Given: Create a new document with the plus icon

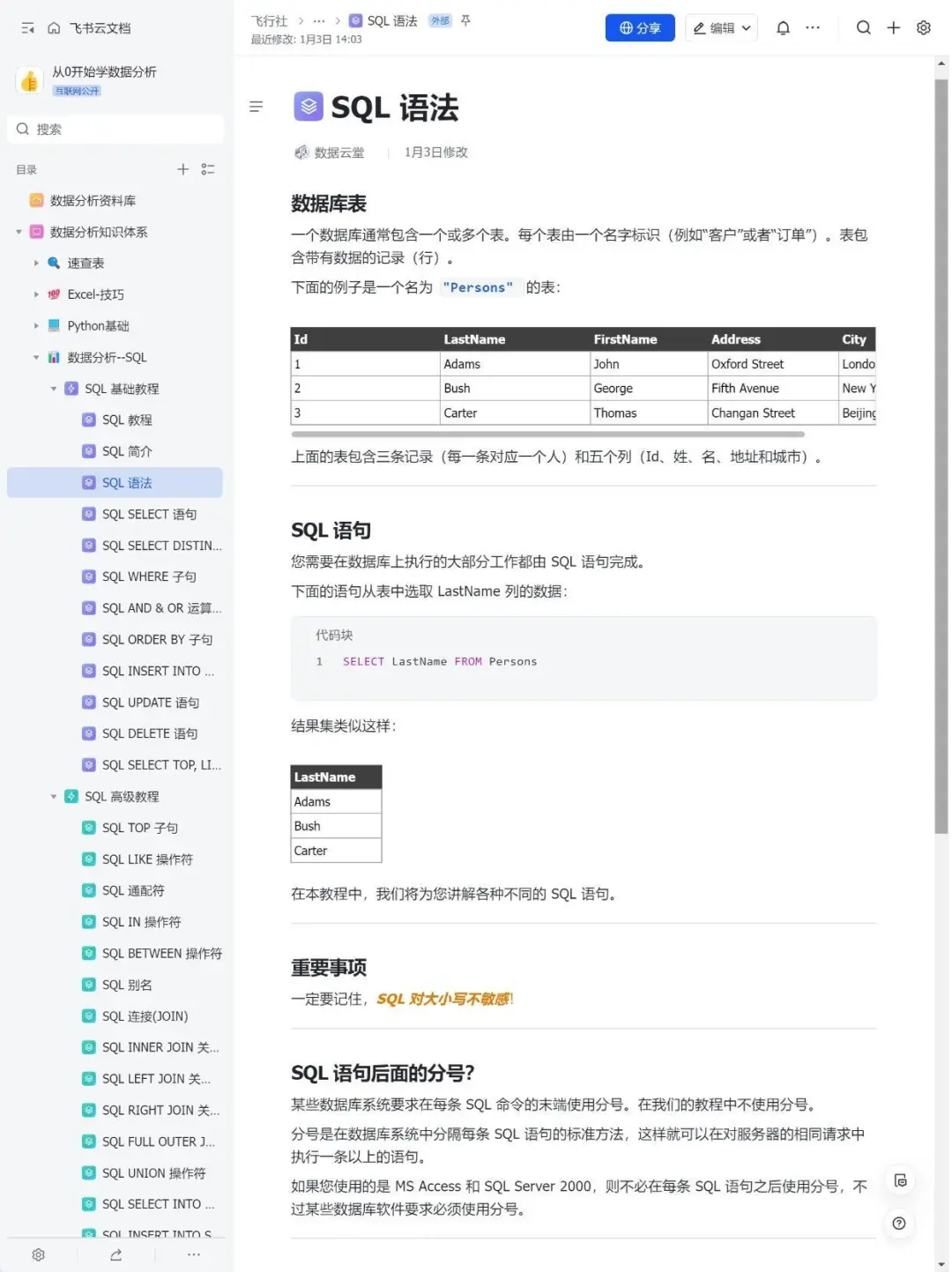Looking at the screenshot, I should click(x=893, y=27).
